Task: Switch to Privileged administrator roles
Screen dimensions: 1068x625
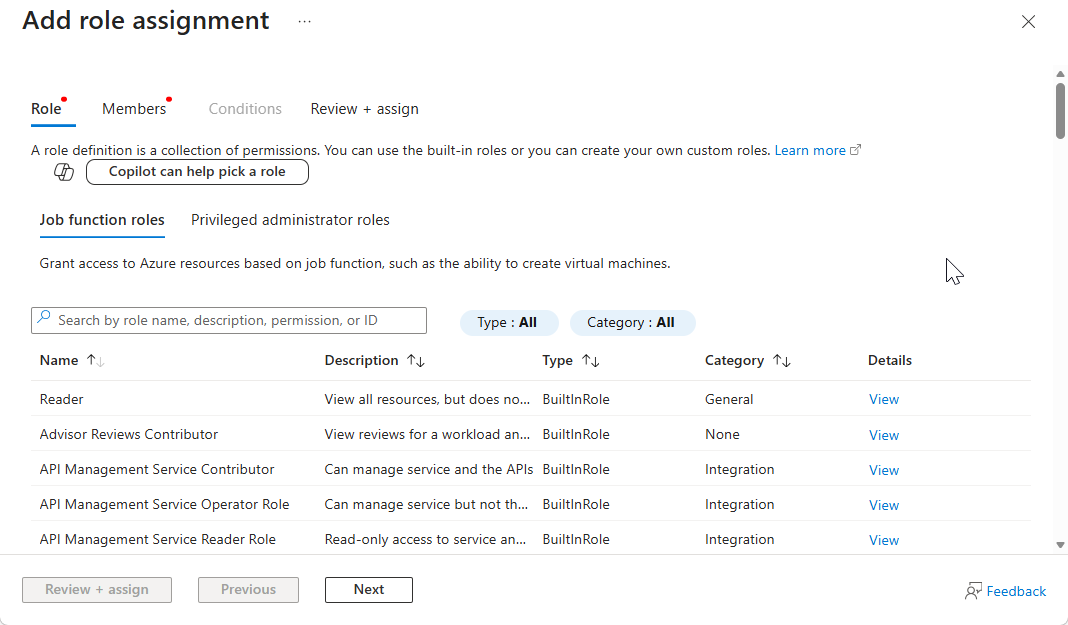Action: click(x=290, y=220)
